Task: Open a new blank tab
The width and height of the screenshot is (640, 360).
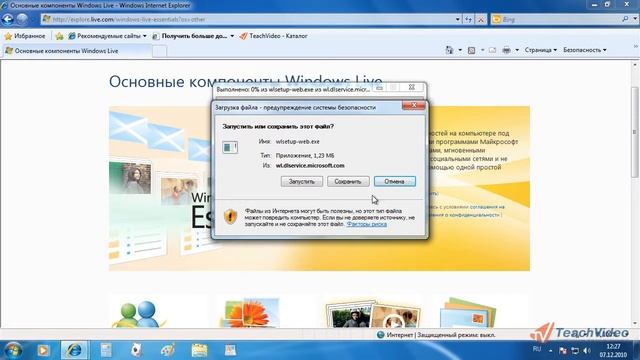Action: [160, 51]
